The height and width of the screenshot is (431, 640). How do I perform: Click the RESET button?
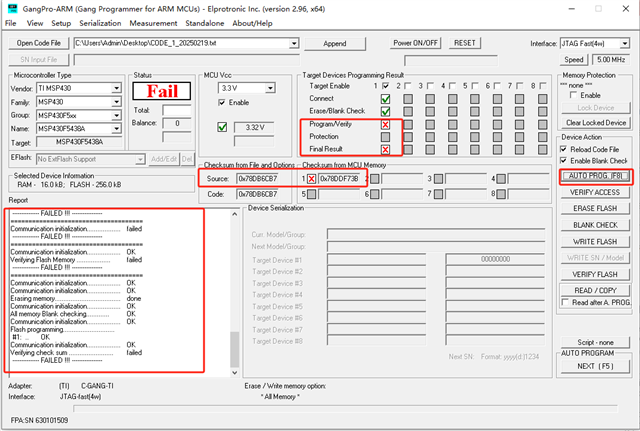click(x=464, y=43)
